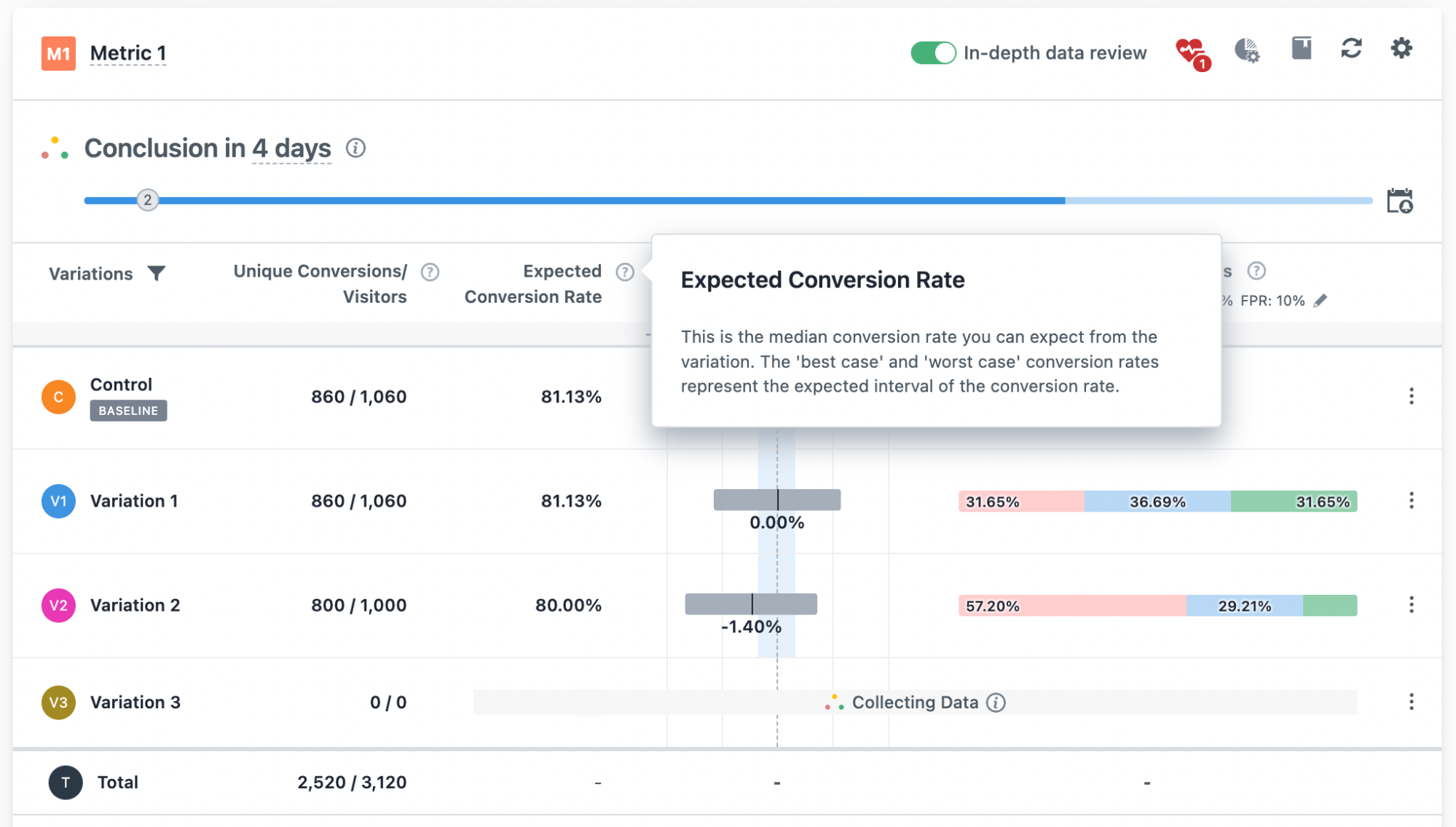Click Variation 2 red 57.20% segment

click(x=1072, y=606)
